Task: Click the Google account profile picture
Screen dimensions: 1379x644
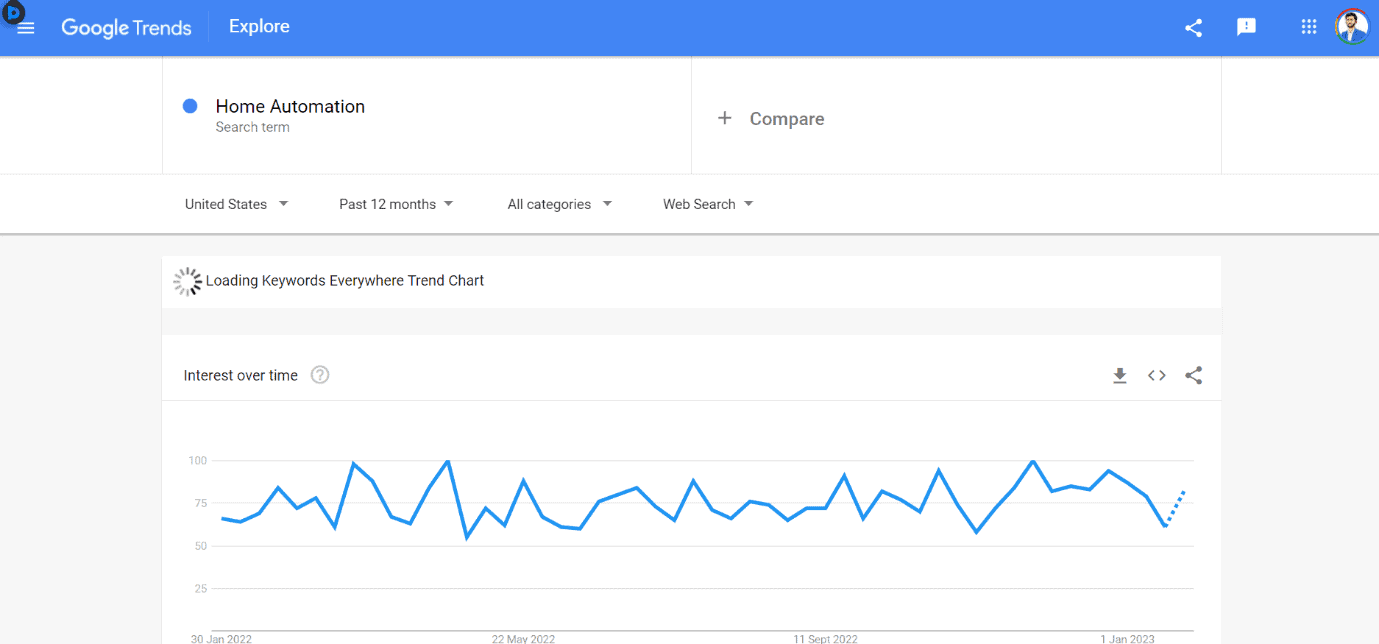Action: click(x=1351, y=27)
